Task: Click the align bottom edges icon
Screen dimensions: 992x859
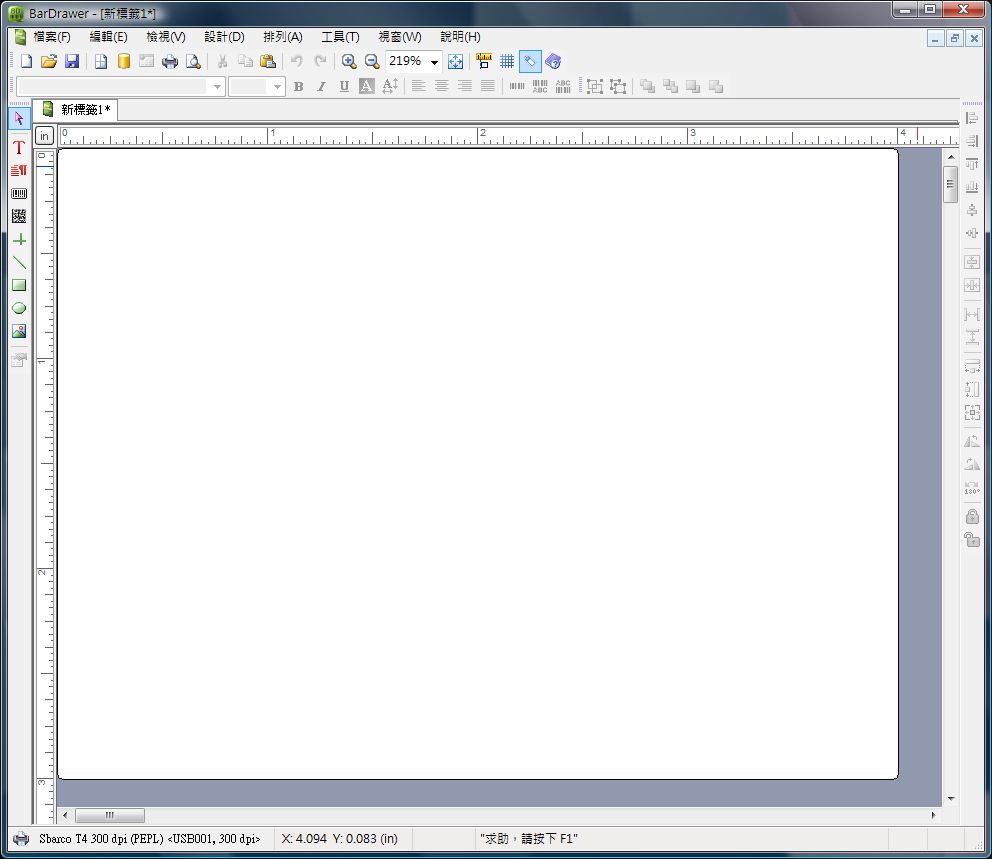Action: tap(972, 187)
